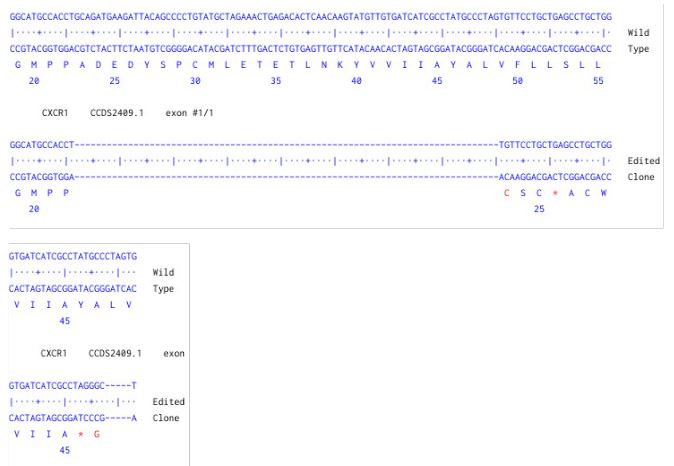This screenshot has width=674, height=466.
Task: Click the red stop codon asterisk in top edited clone
Action: (555, 193)
